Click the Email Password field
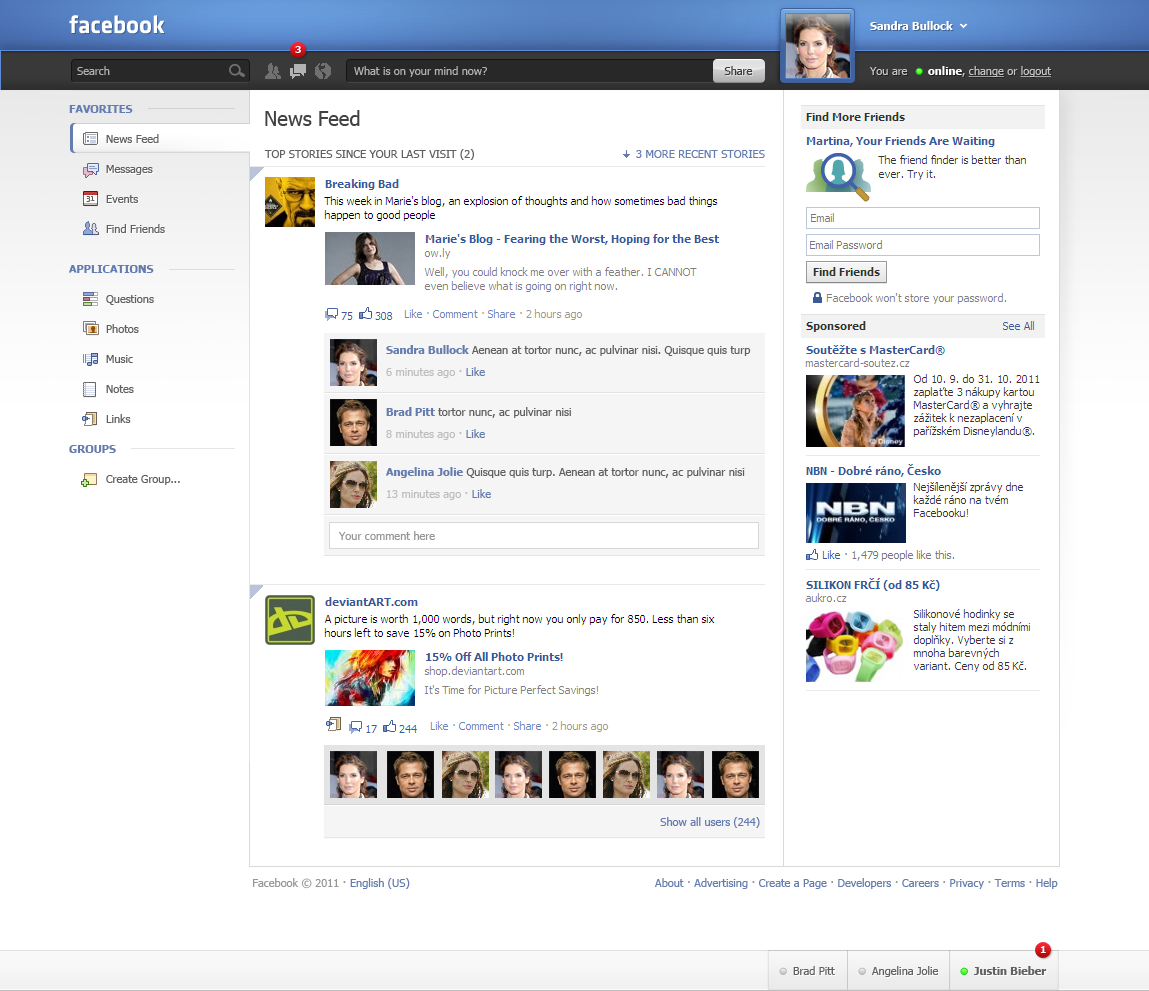1149x991 pixels. tap(923, 245)
